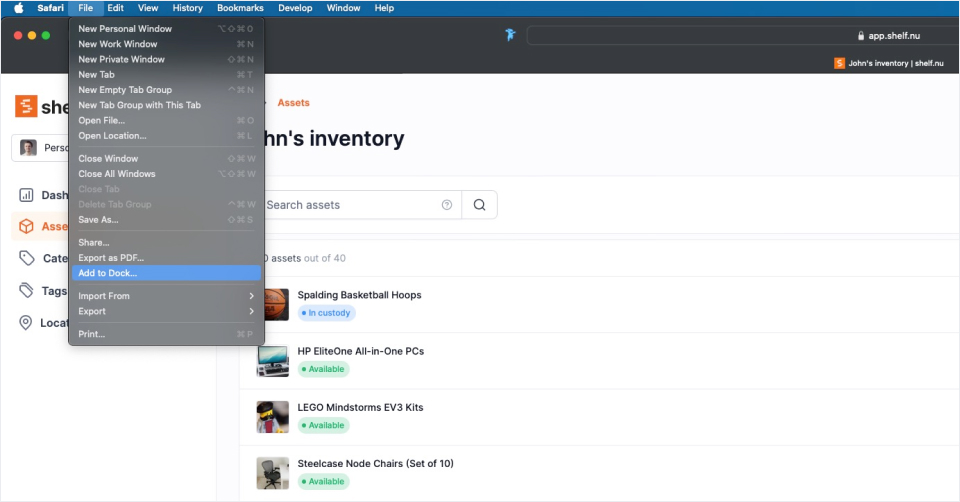
Task: Open the View menu
Action: point(148,8)
